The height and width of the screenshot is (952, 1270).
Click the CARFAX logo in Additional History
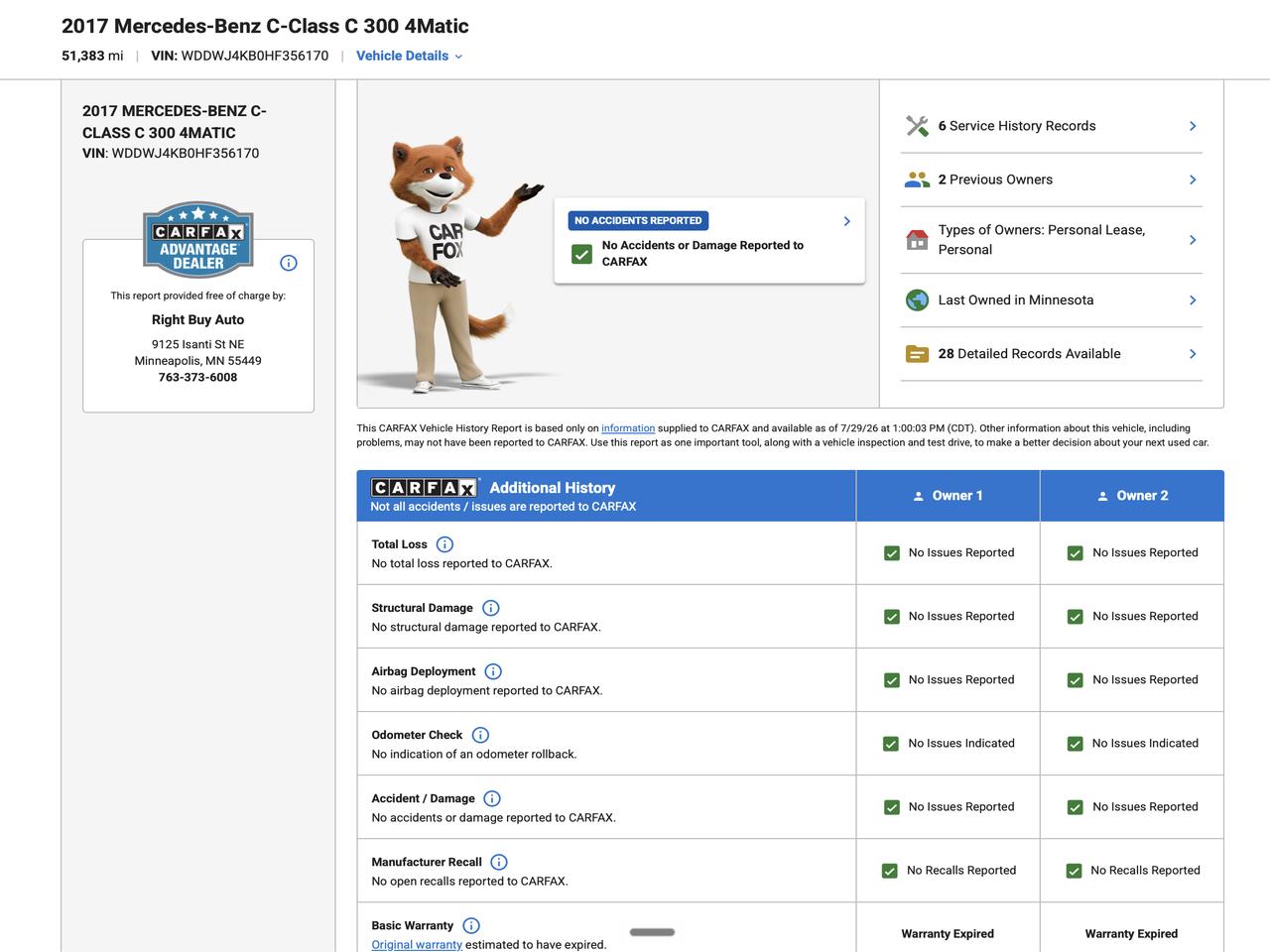[x=425, y=488]
